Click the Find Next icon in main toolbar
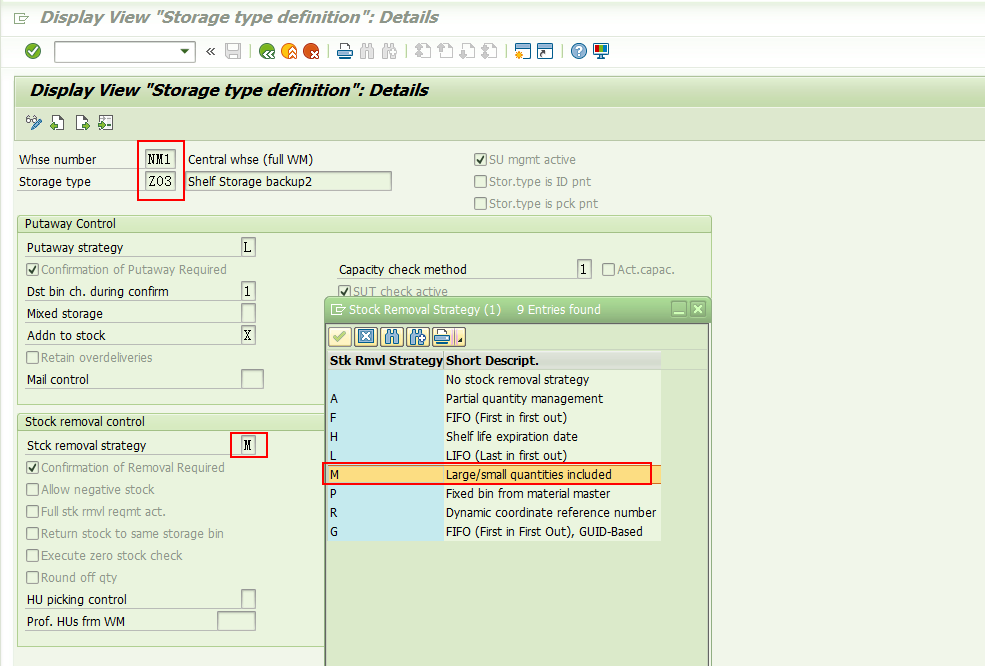 (389, 52)
